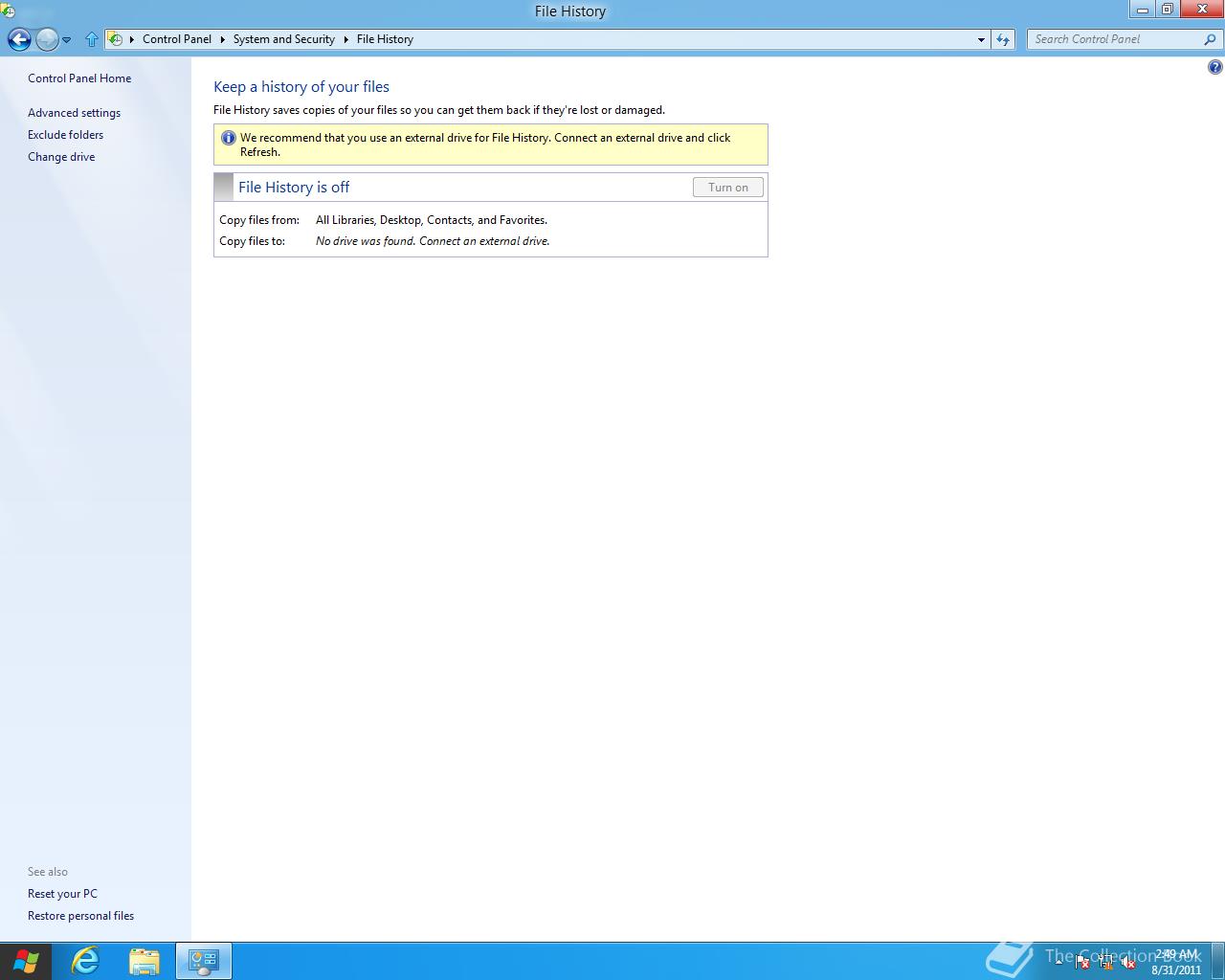The height and width of the screenshot is (980, 1225).
Task: Click the 'Keep a history of your files' heading
Action: coord(301,87)
